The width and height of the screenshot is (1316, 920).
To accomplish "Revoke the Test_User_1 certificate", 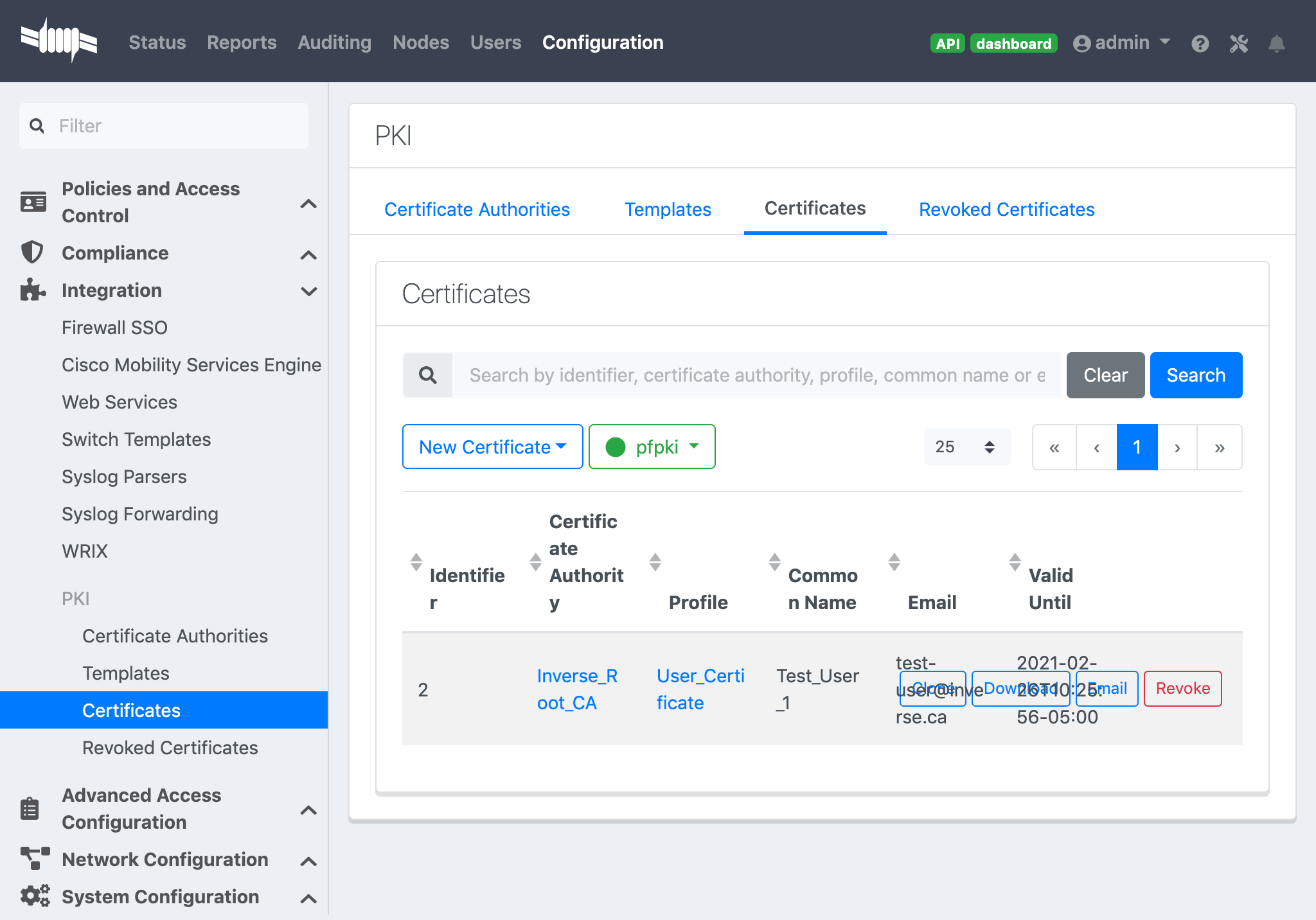I will tap(1183, 688).
